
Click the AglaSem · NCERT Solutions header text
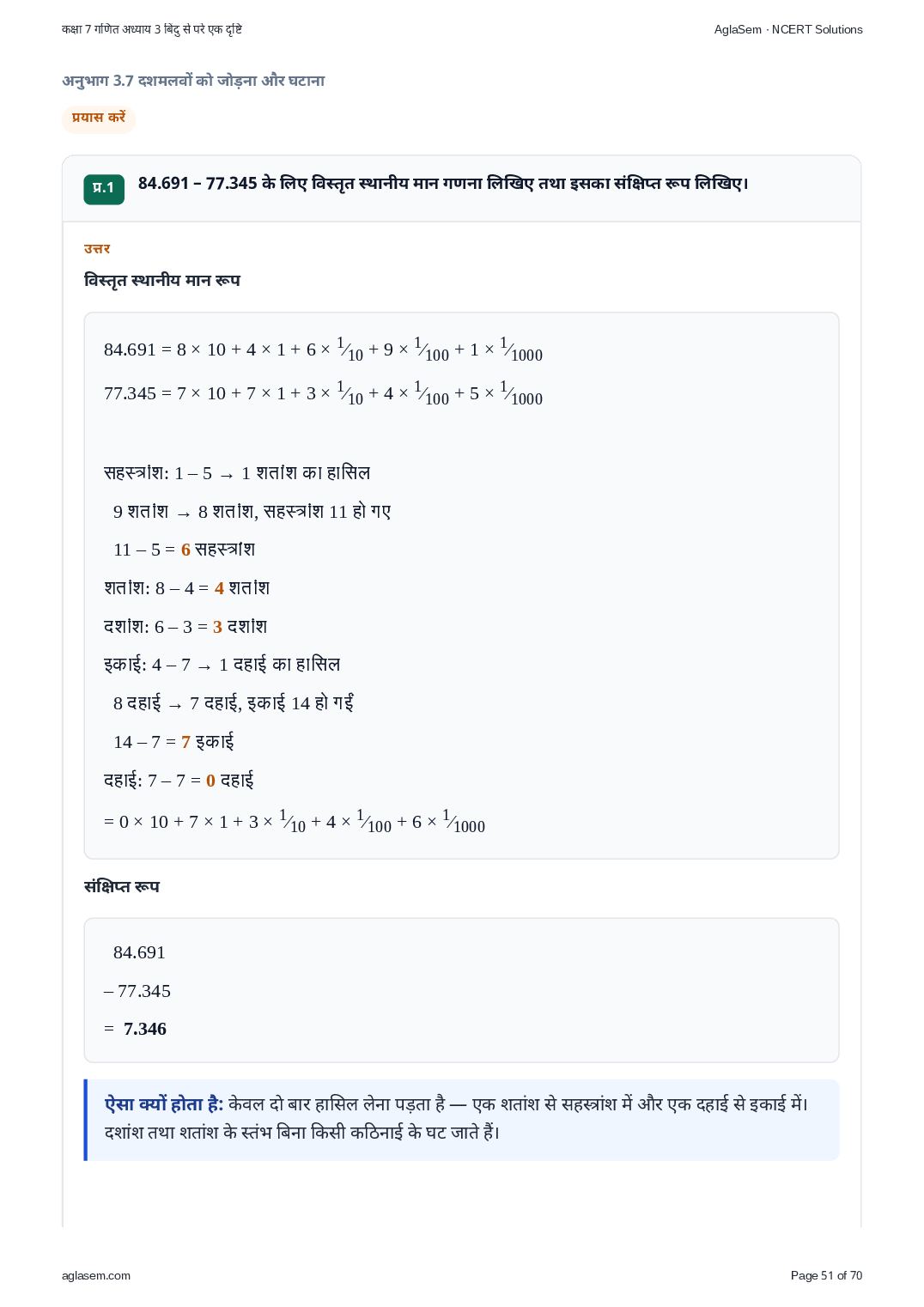click(788, 29)
